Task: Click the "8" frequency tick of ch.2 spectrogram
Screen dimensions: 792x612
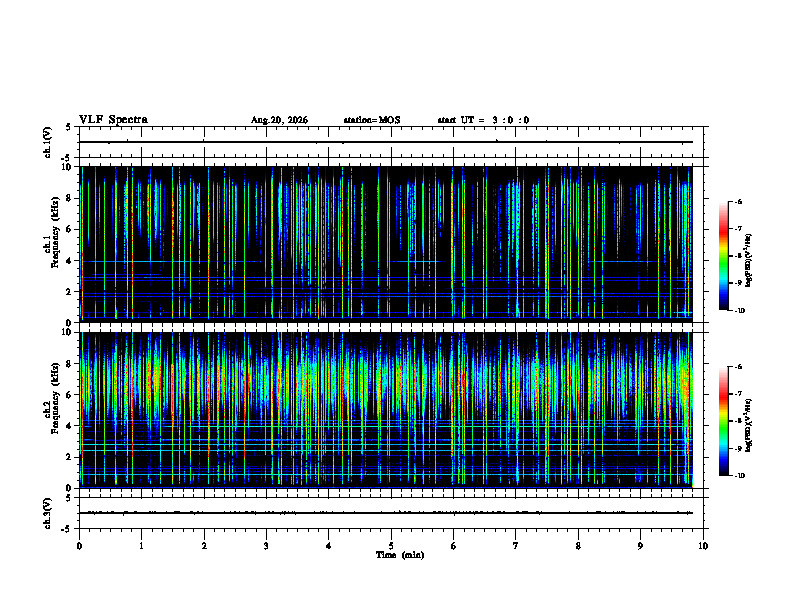Action: coord(70,364)
